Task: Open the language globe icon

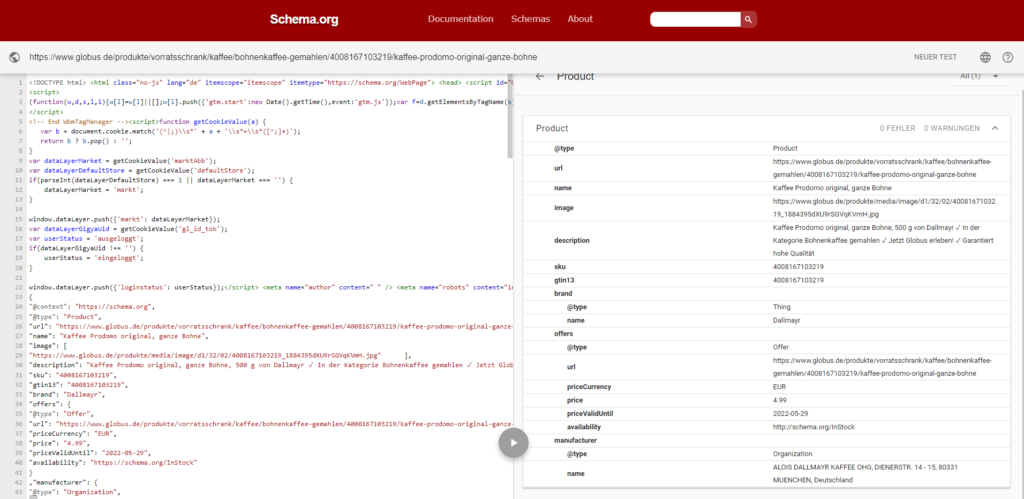Action: [985, 57]
